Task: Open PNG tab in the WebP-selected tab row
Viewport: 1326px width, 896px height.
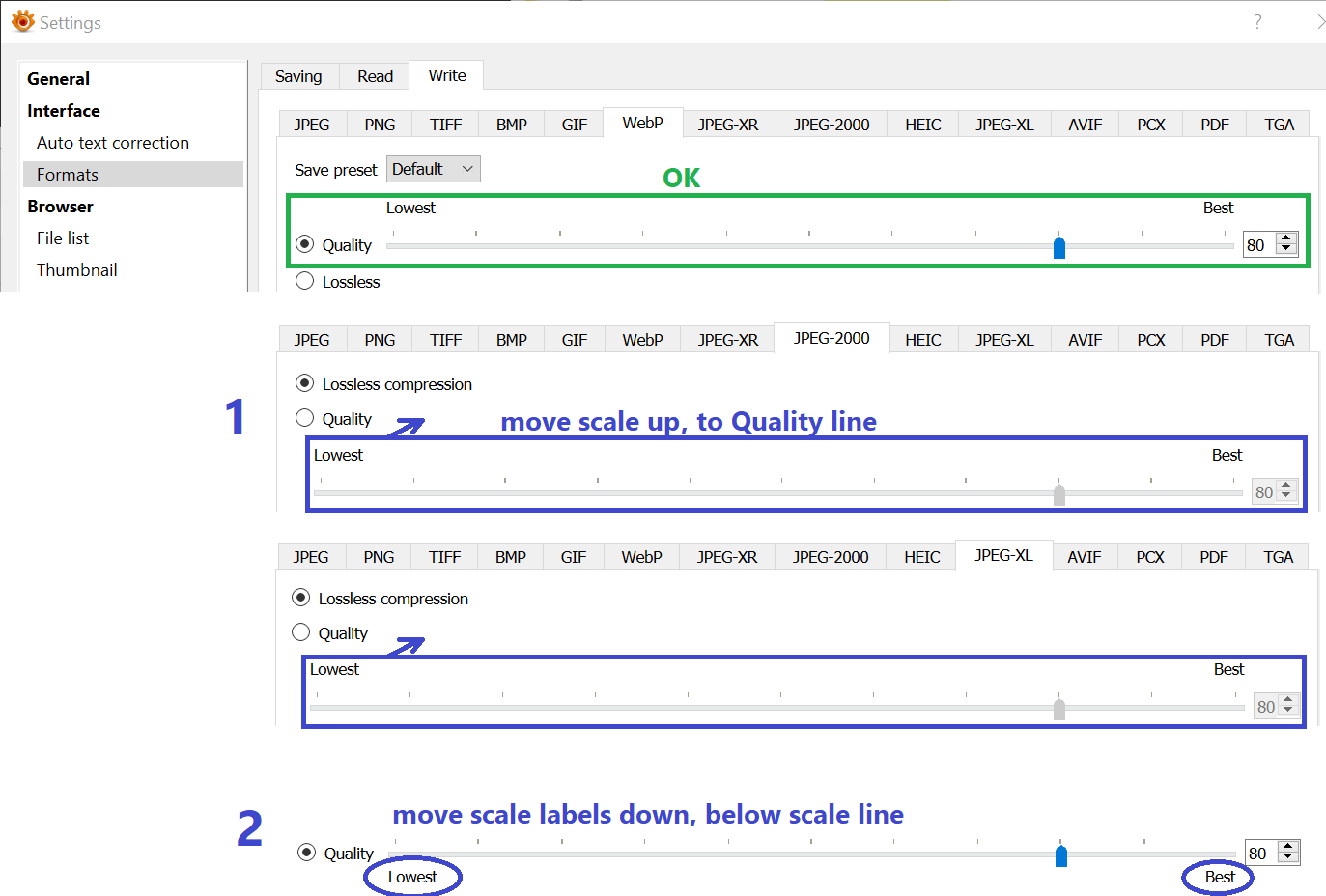Action: point(380,125)
